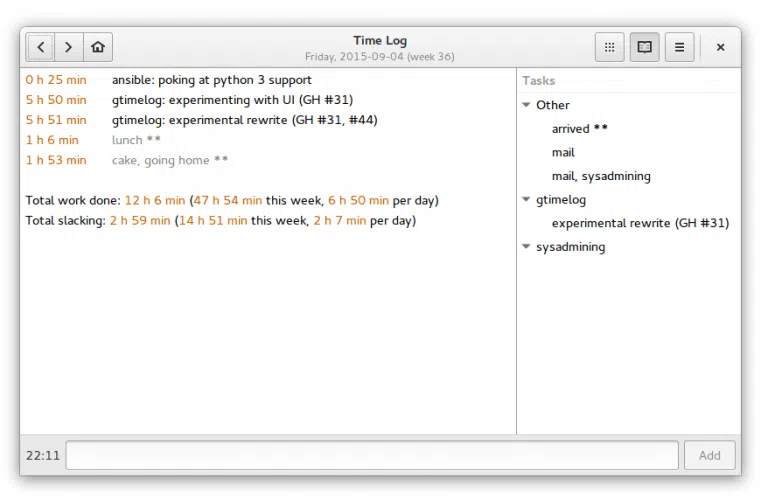Click the Tasks pane header
768x499 pixels.
coord(539,81)
